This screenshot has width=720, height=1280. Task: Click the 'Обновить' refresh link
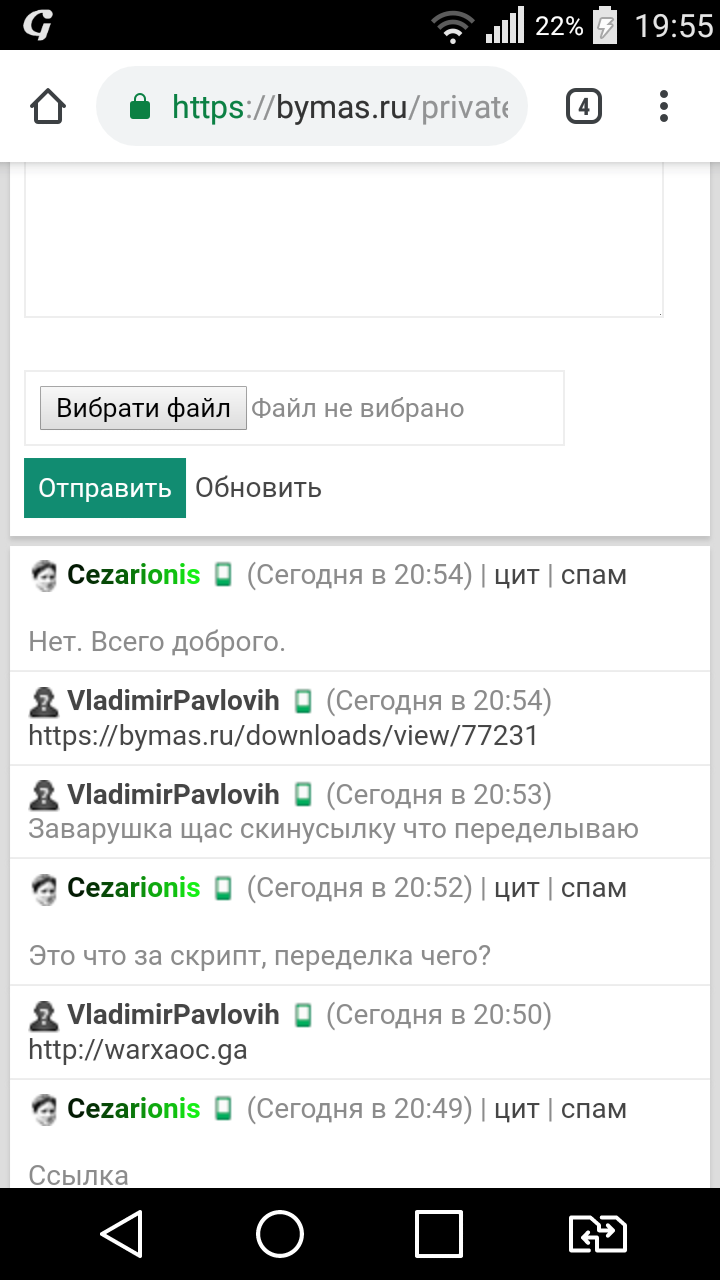click(x=258, y=488)
